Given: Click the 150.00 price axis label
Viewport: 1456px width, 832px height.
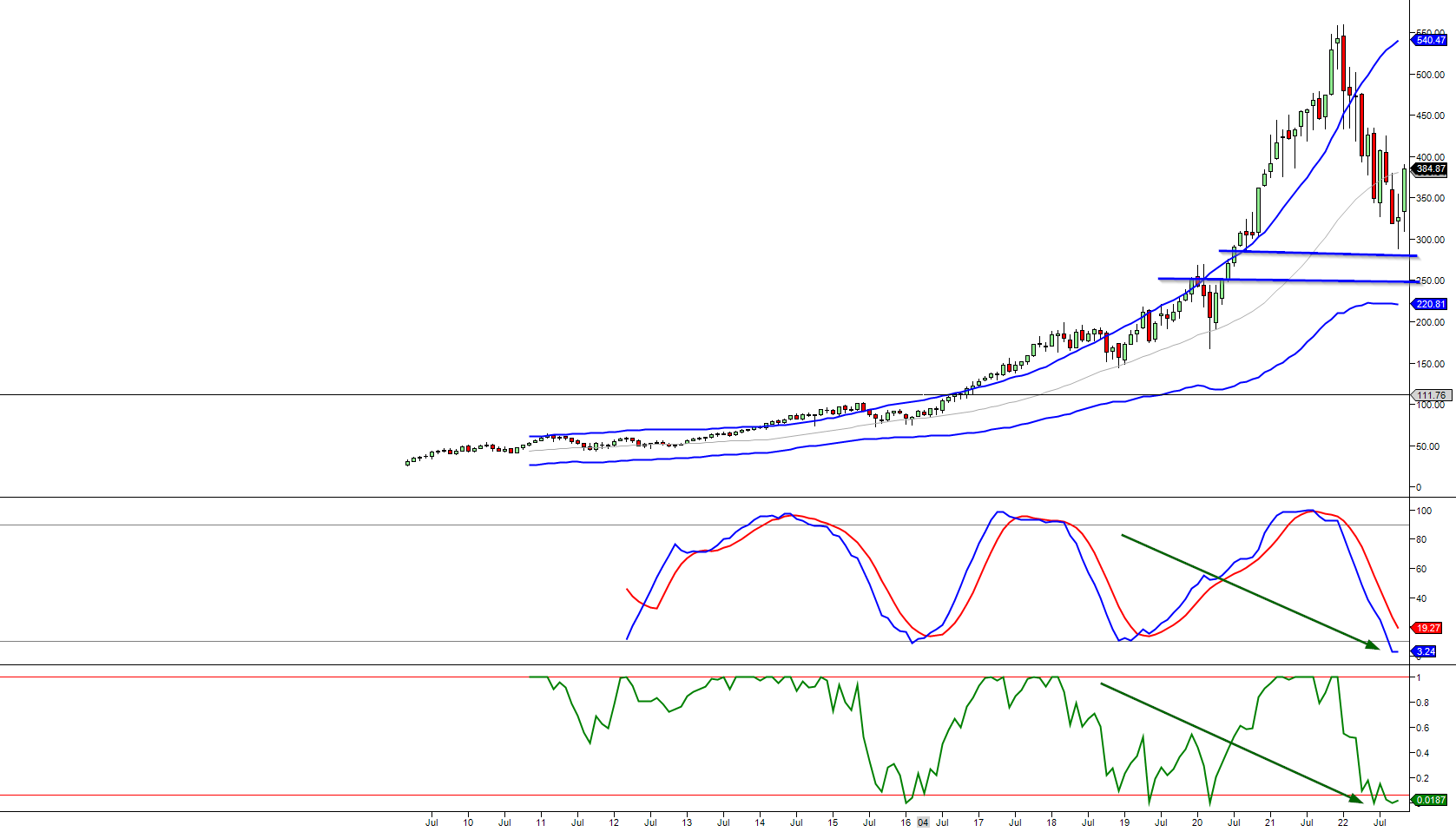Looking at the screenshot, I should pyautogui.click(x=1431, y=364).
